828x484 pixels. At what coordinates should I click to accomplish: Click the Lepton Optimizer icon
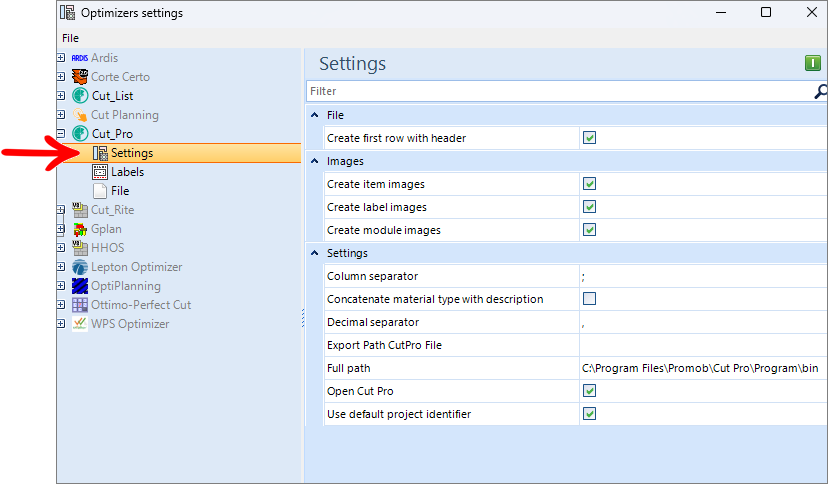(x=80, y=267)
